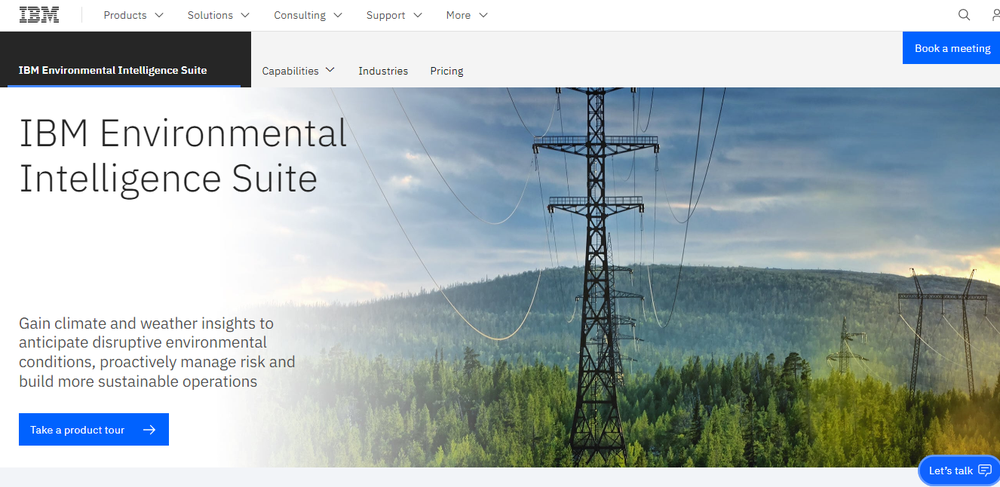Open the search magnifier icon
Viewport: 1000px width, 487px height.
(964, 15)
